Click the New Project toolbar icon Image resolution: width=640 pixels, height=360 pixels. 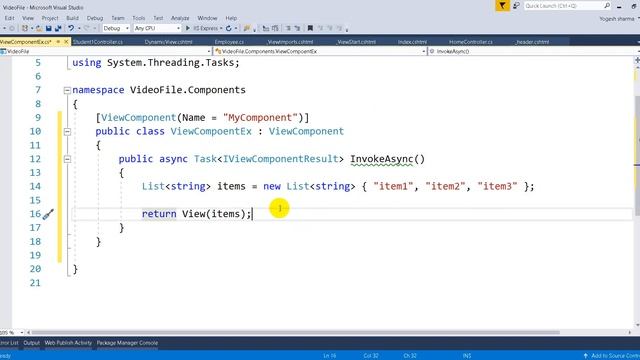pyautogui.click(x=25, y=28)
